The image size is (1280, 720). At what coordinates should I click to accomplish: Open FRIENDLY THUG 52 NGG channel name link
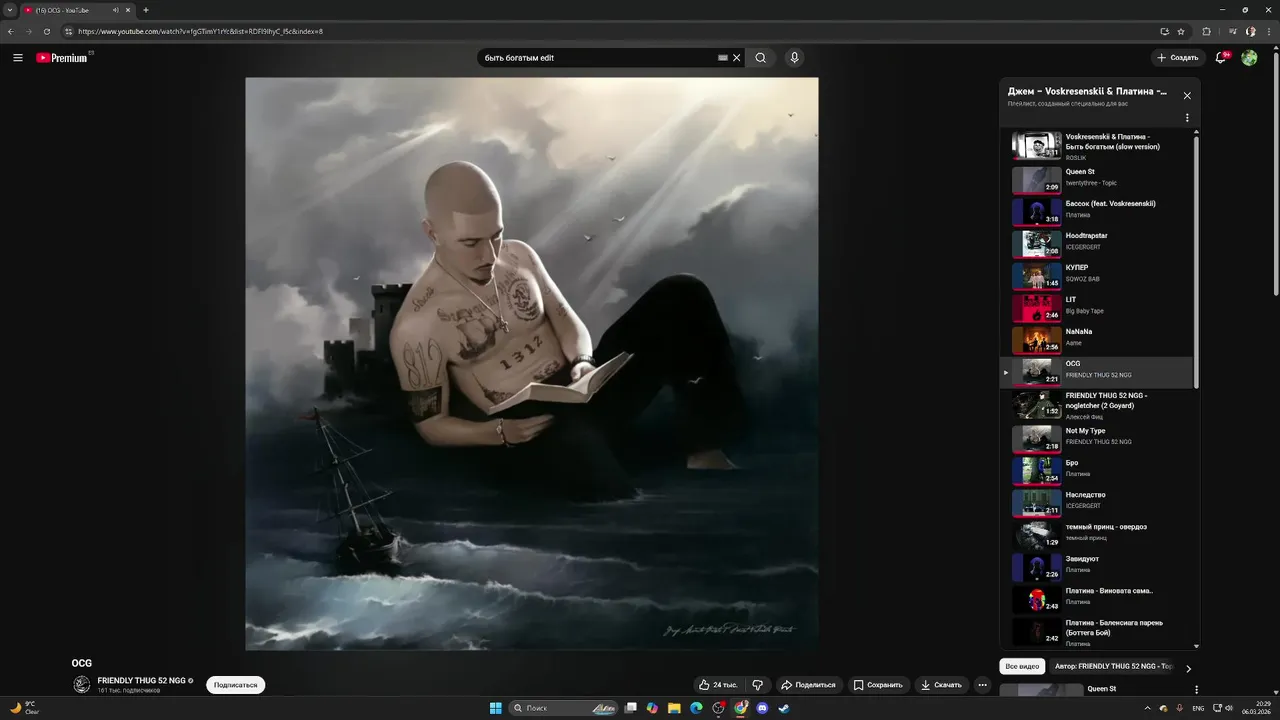pyautogui.click(x=142, y=680)
